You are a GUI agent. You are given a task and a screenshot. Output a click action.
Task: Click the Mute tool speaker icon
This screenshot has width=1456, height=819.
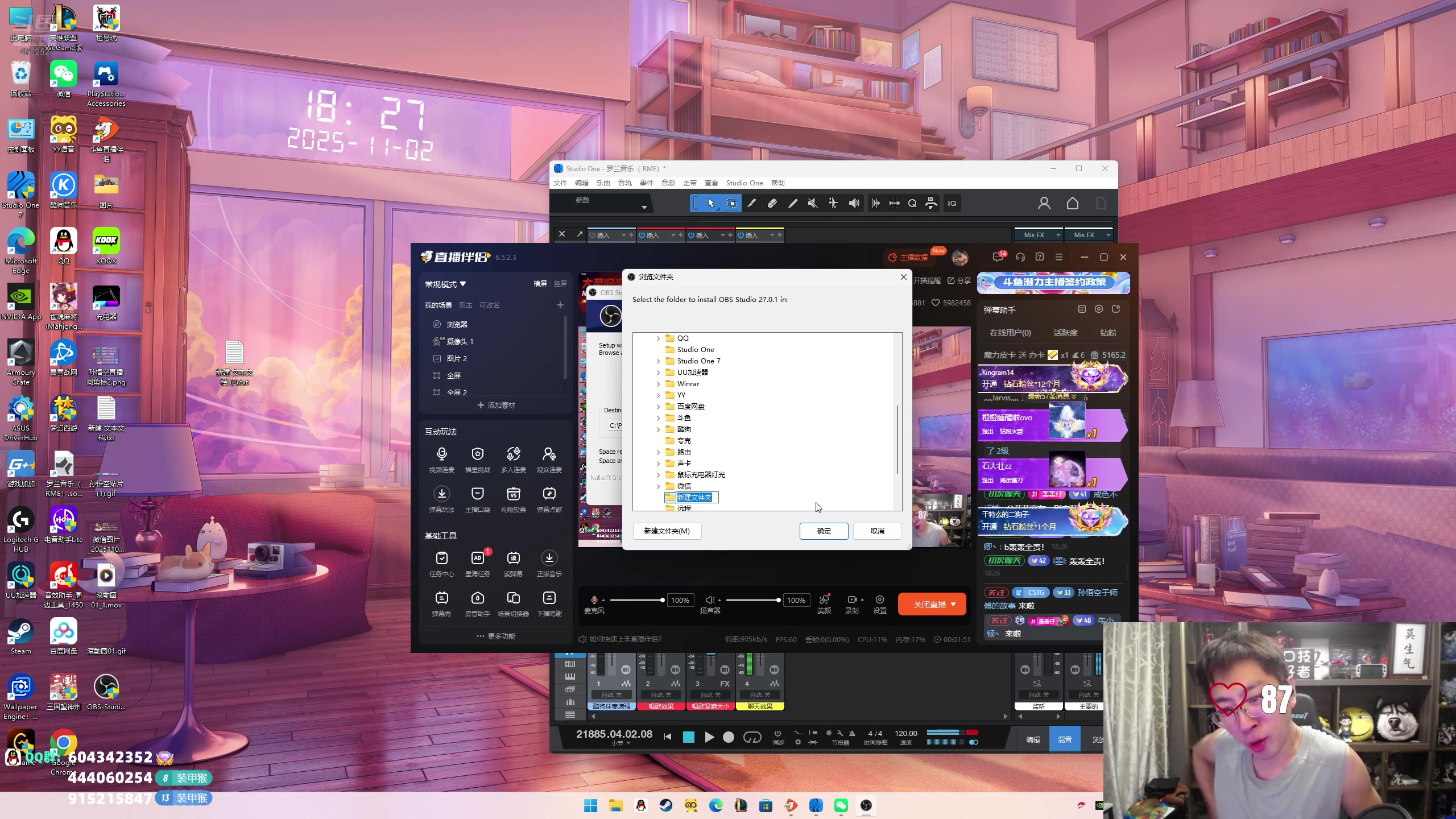tap(812, 203)
